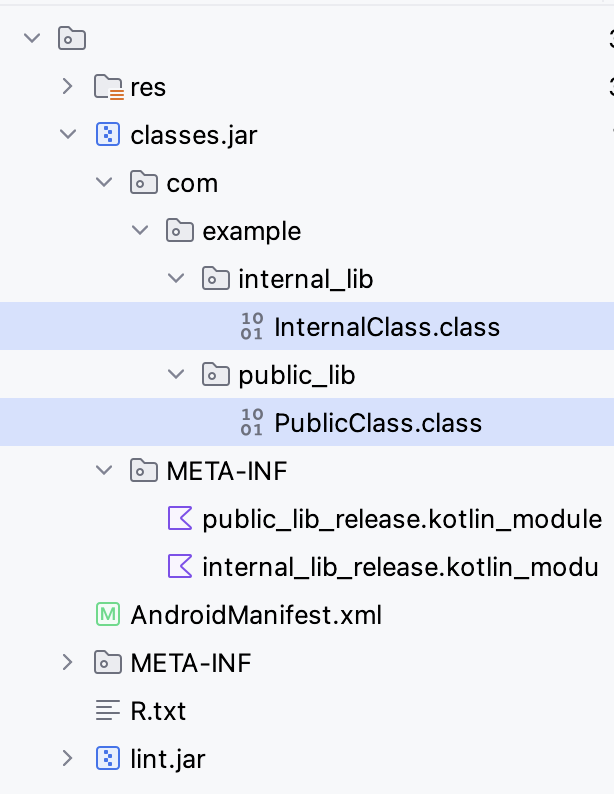Expand the lint.jar node
The image size is (614, 794).
pos(67,759)
